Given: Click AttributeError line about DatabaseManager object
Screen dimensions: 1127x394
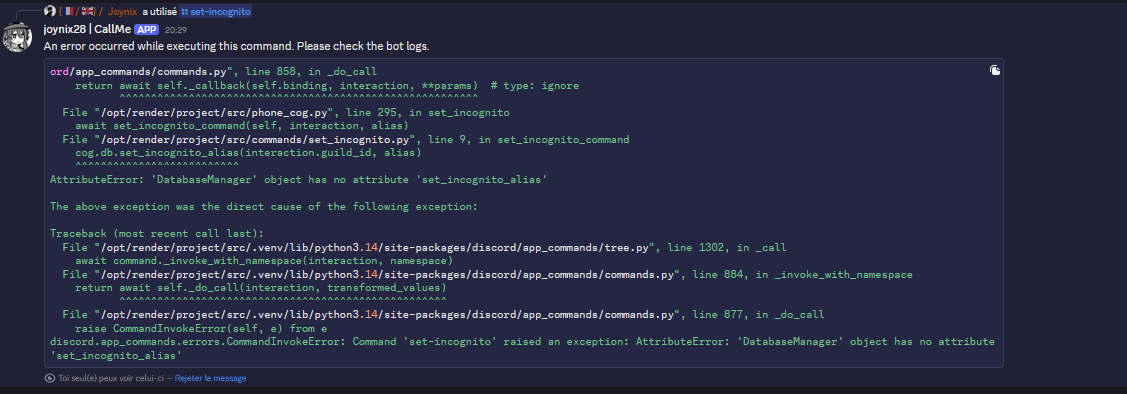Looking at the screenshot, I should [x=299, y=180].
